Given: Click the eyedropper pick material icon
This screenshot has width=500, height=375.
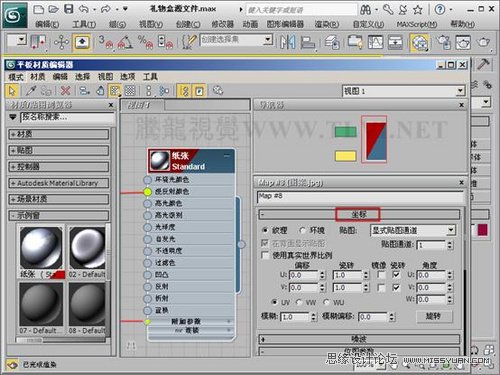Looking at the screenshot, I should (x=31, y=91).
